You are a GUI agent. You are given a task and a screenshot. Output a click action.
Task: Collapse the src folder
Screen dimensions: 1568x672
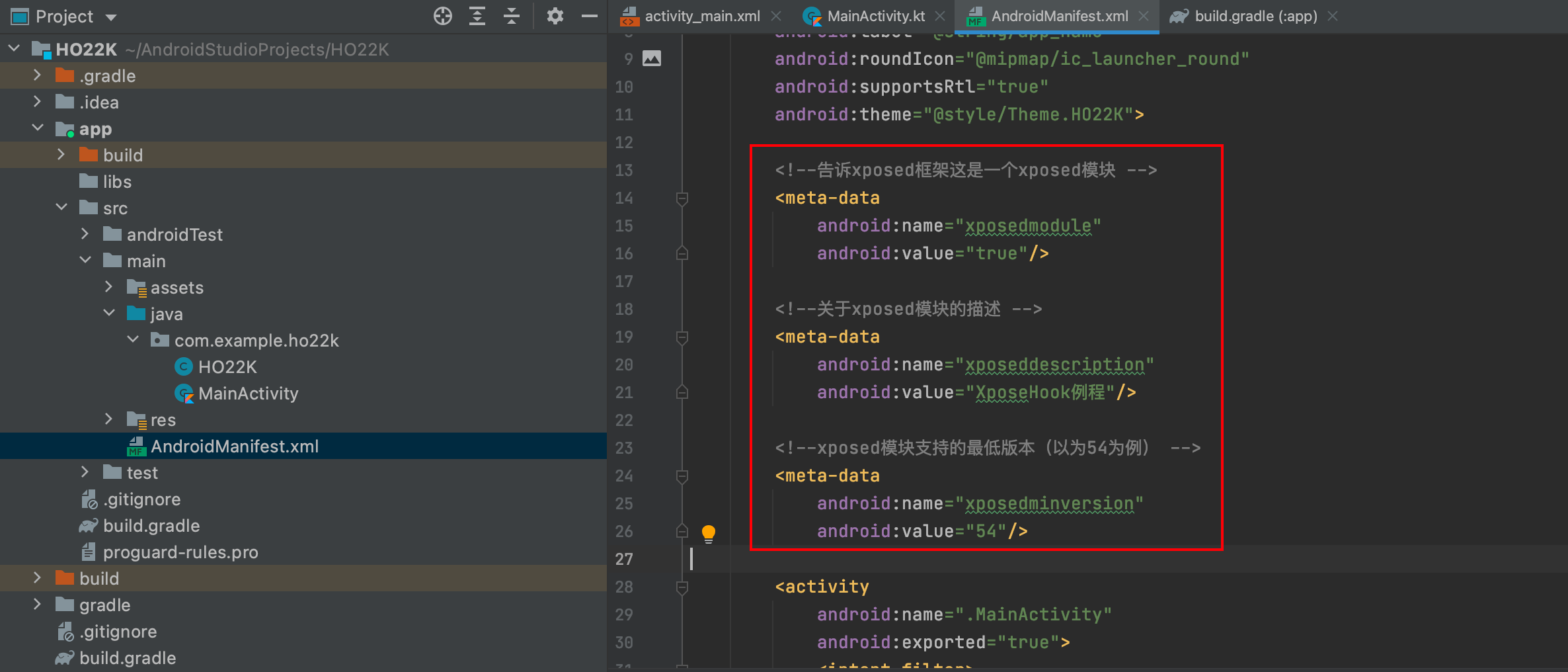point(61,207)
